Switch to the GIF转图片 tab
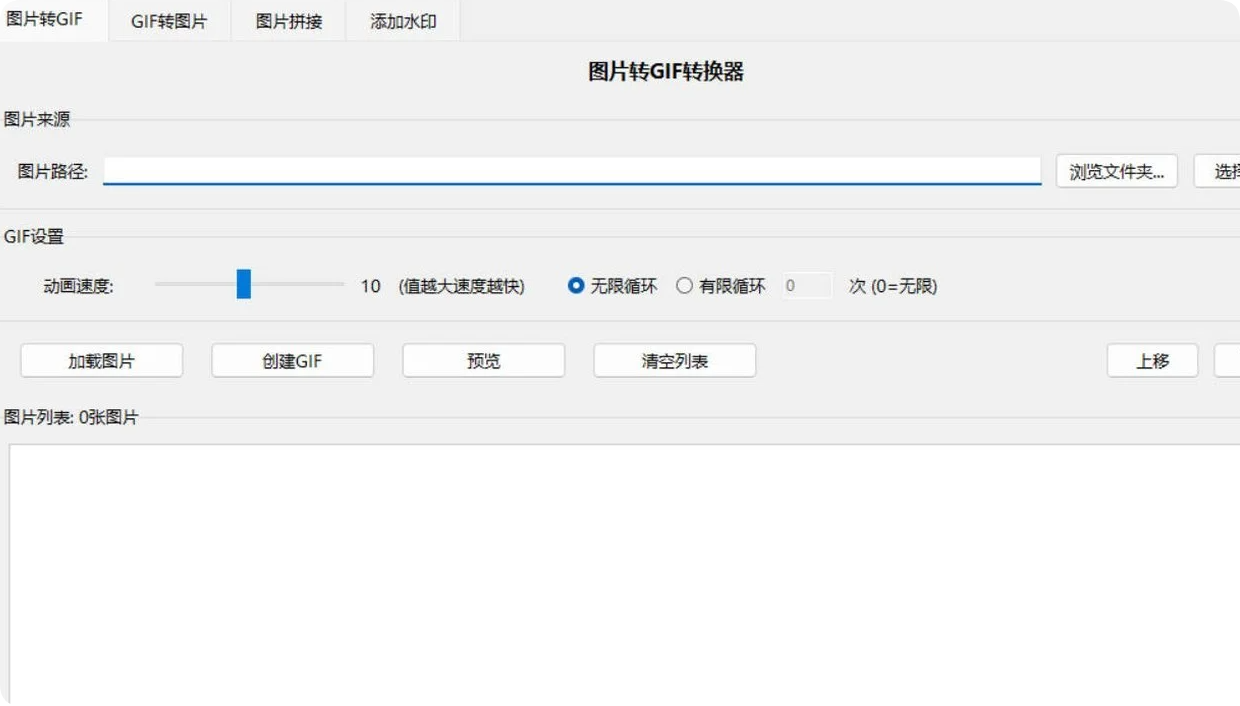This screenshot has width=1240, height=706. [x=170, y=21]
